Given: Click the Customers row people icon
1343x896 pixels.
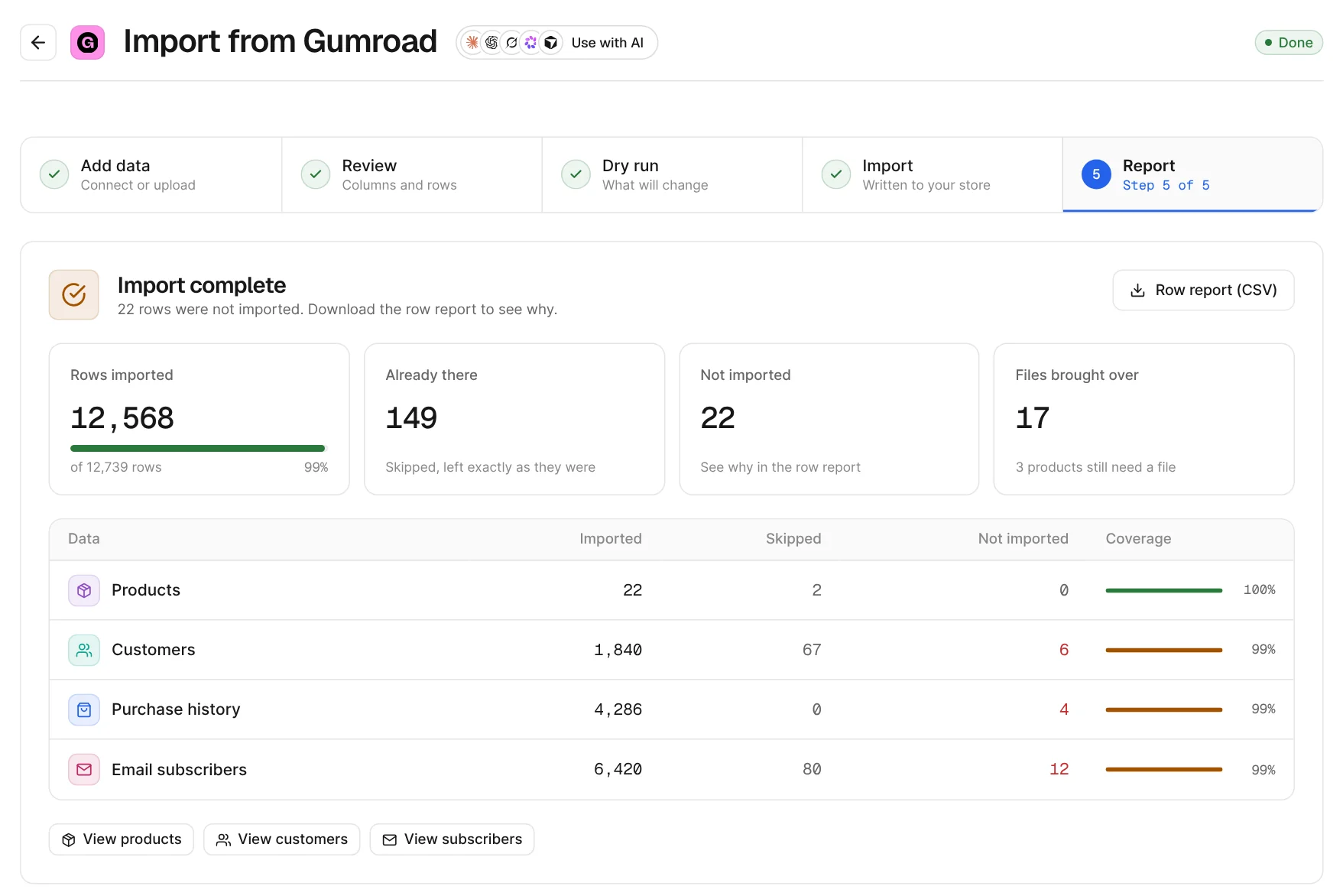Looking at the screenshot, I should tap(84, 650).
